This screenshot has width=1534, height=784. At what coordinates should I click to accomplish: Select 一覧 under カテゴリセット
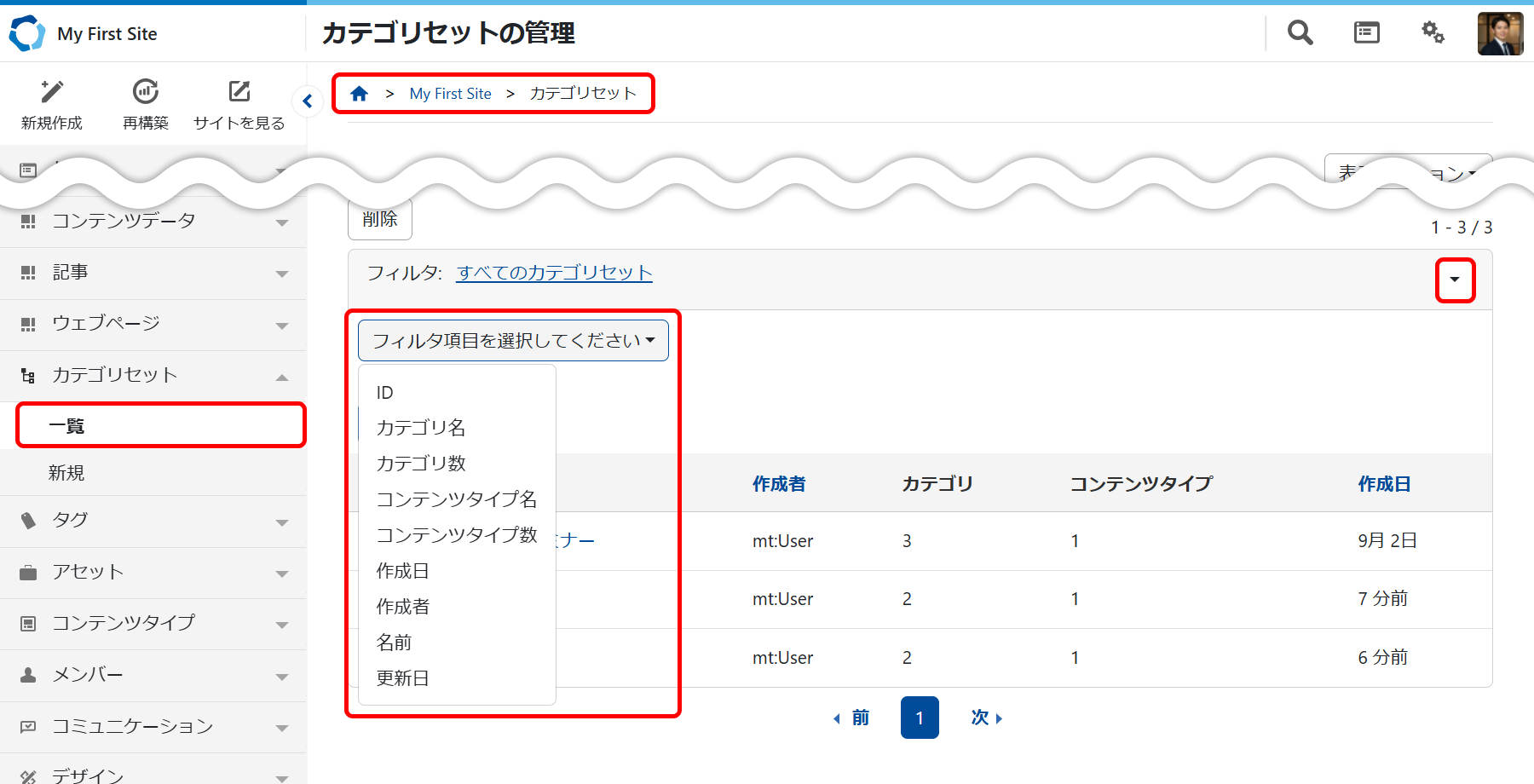(66, 426)
